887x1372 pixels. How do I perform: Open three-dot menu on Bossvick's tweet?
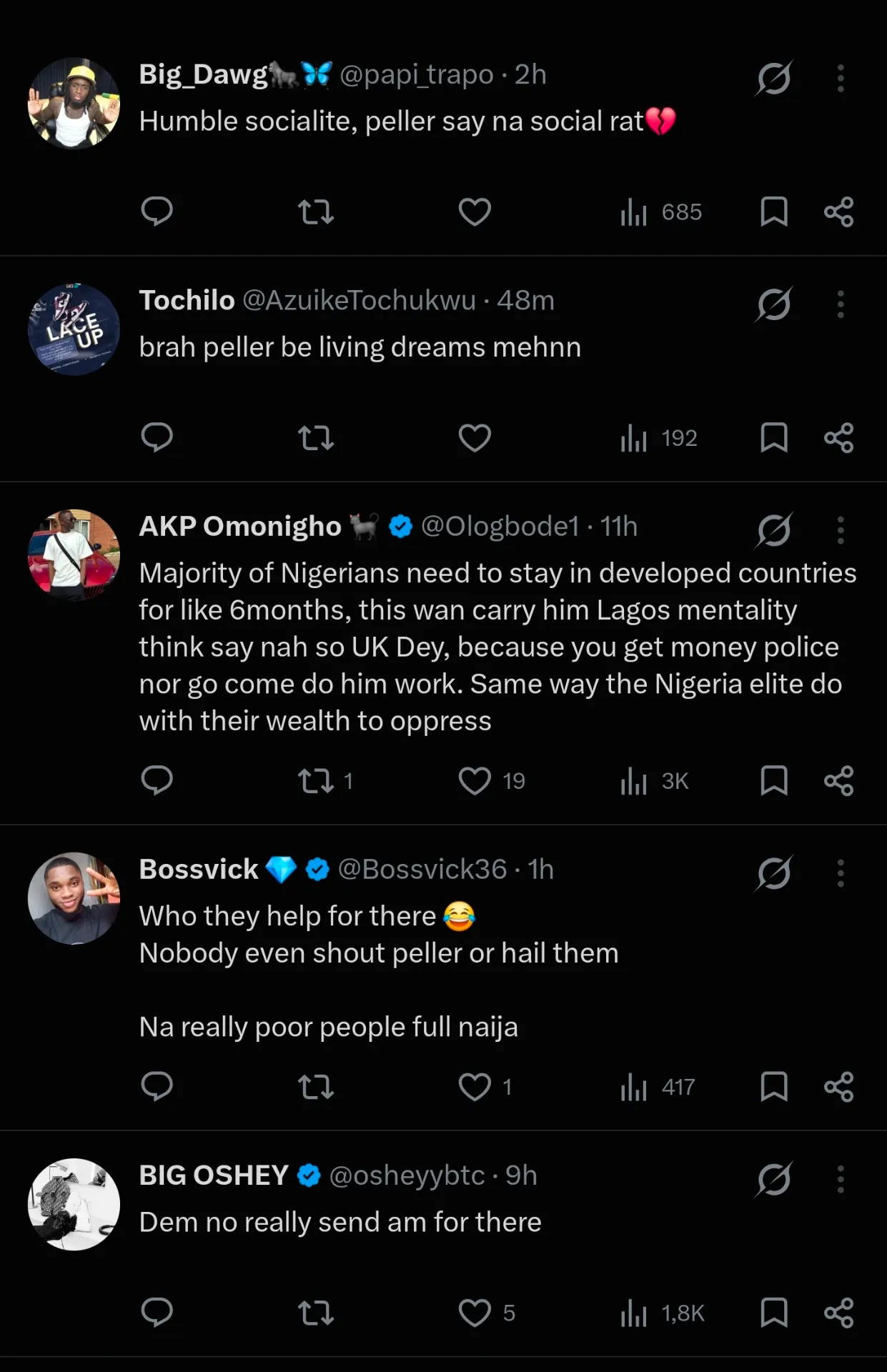pyautogui.click(x=841, y=873)
